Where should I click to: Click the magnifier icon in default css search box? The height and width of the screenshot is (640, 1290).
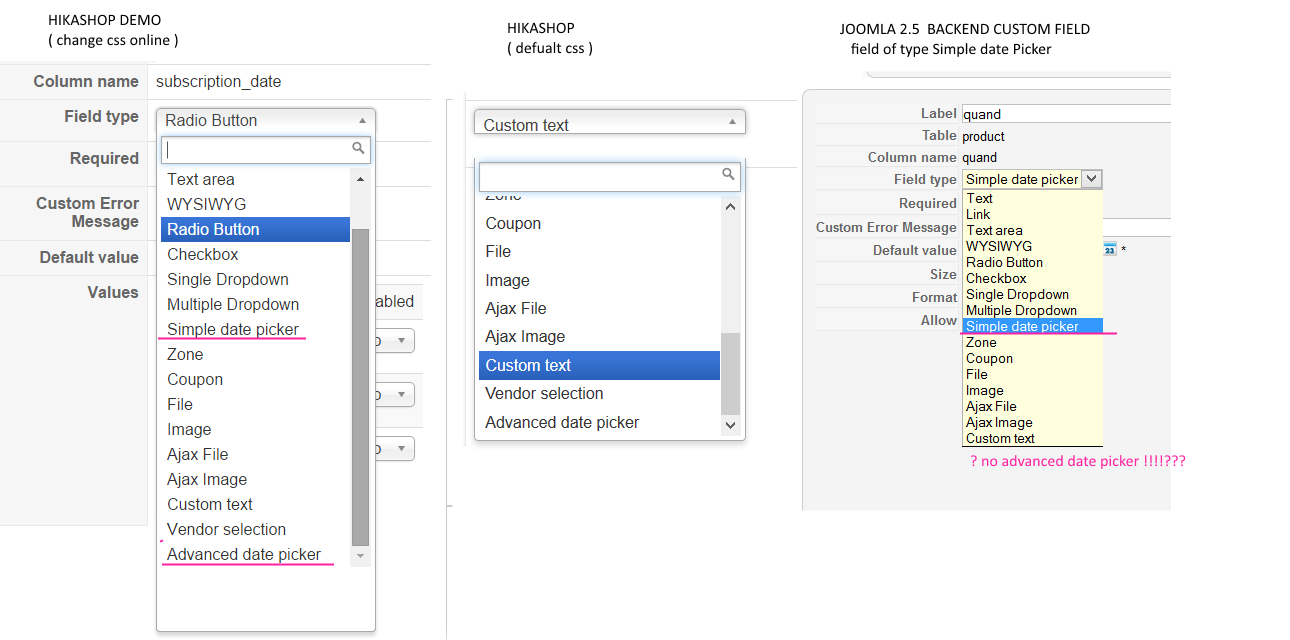(x=729, y=175)
